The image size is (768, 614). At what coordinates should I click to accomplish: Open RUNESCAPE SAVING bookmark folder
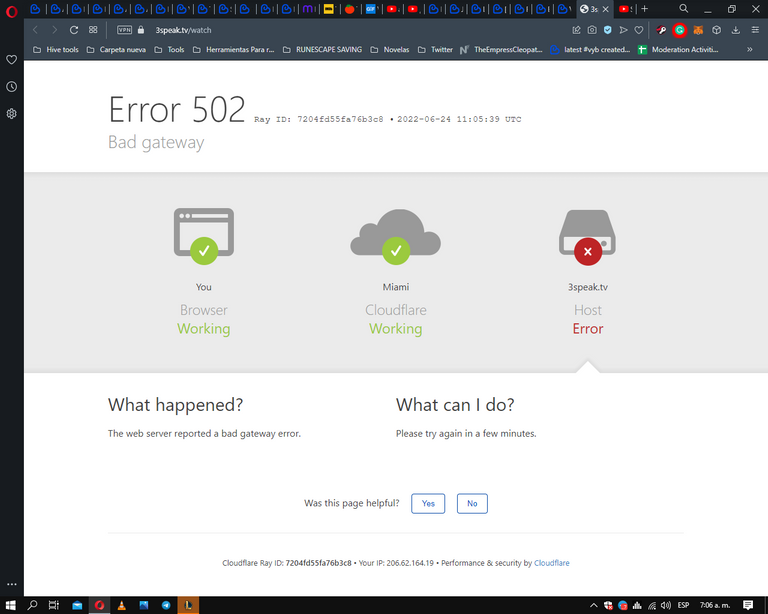[x=323, y=49]
